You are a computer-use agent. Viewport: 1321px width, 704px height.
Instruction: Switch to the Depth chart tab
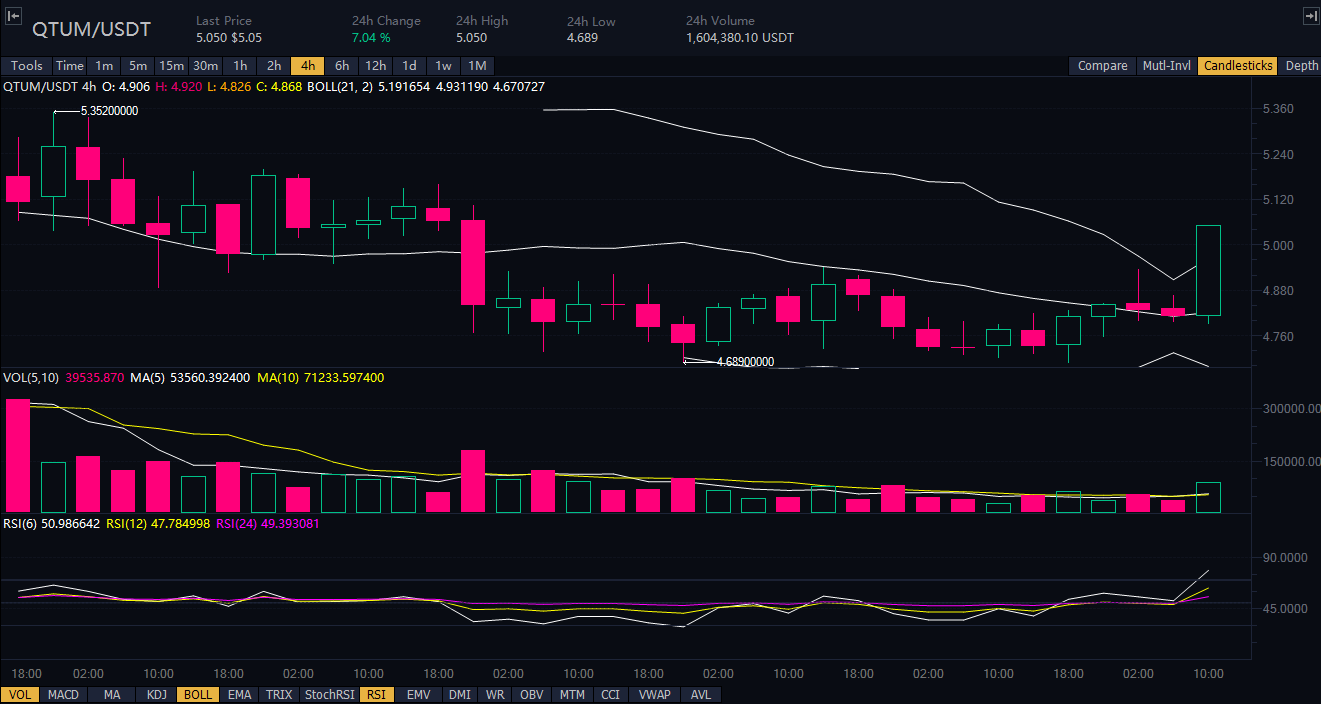(1301, 66)
